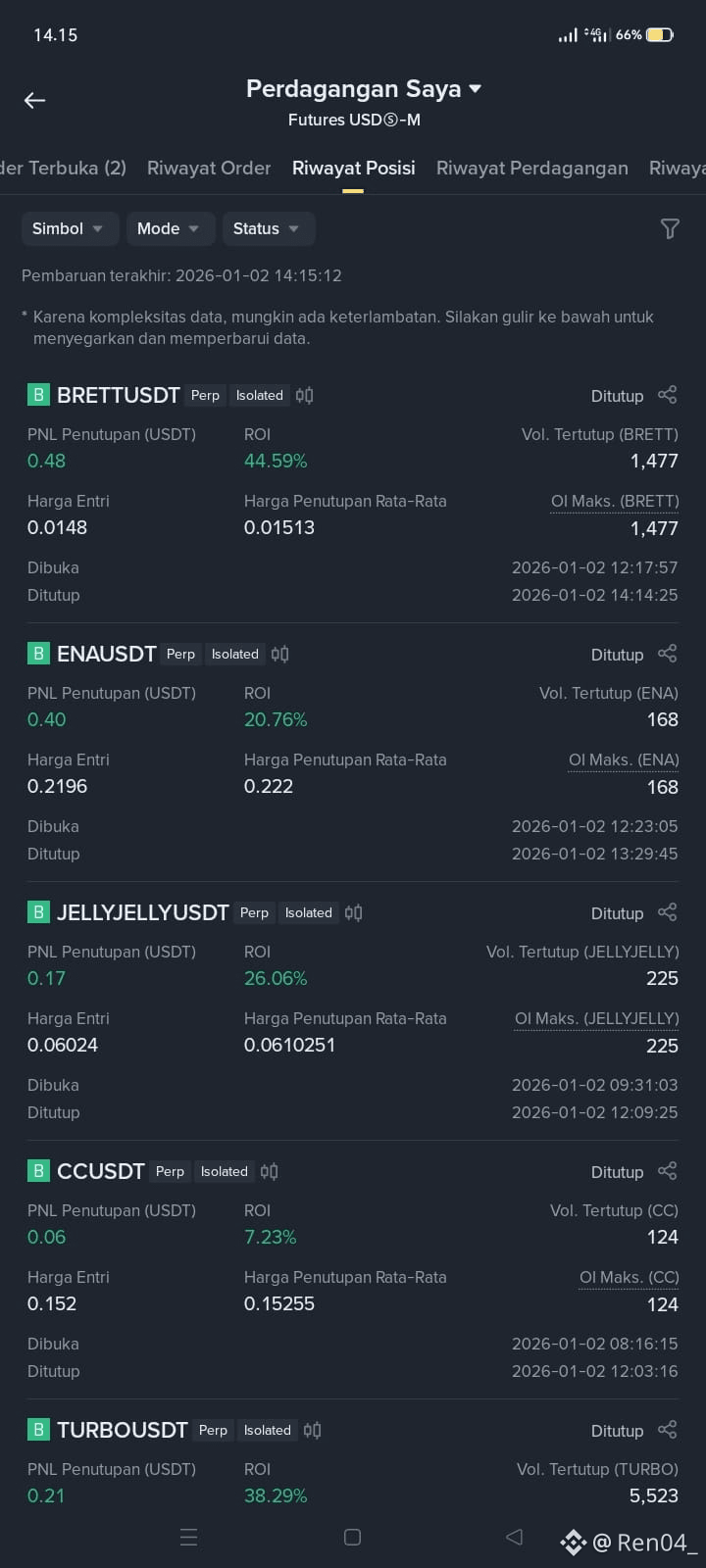The height and width of the screenshot is (1568, 706).
Task: Share the BRETTUSDT closed position
Action: [668, 395]
